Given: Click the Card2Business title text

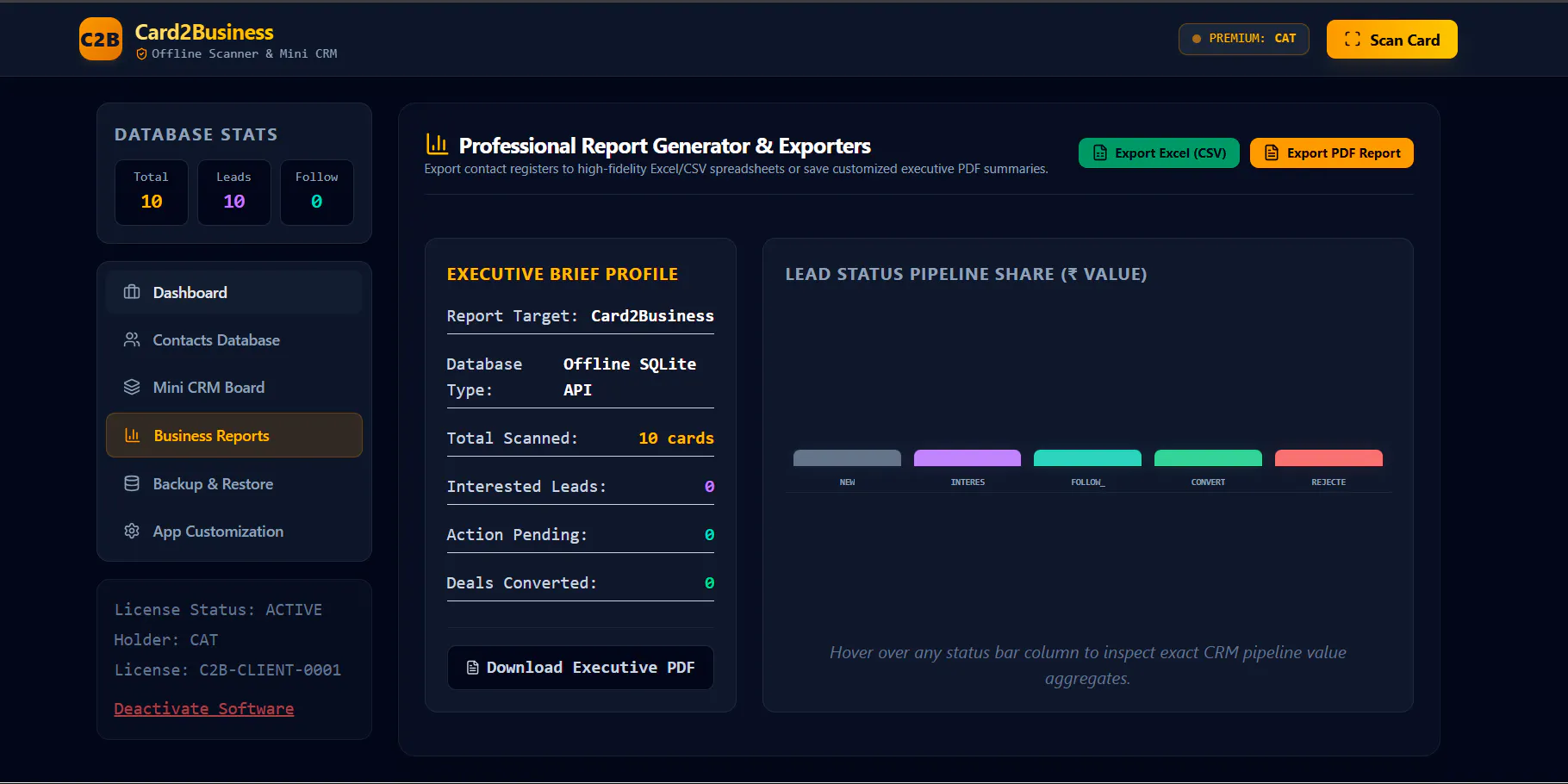Looking at the screenshot, I should click(x=204, y=32).
